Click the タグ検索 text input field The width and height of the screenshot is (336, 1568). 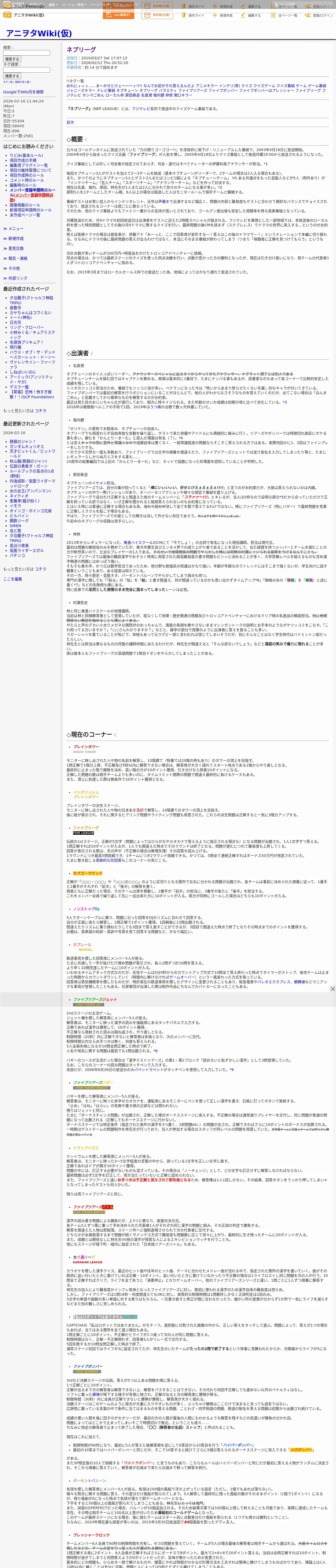click(26, 70)
